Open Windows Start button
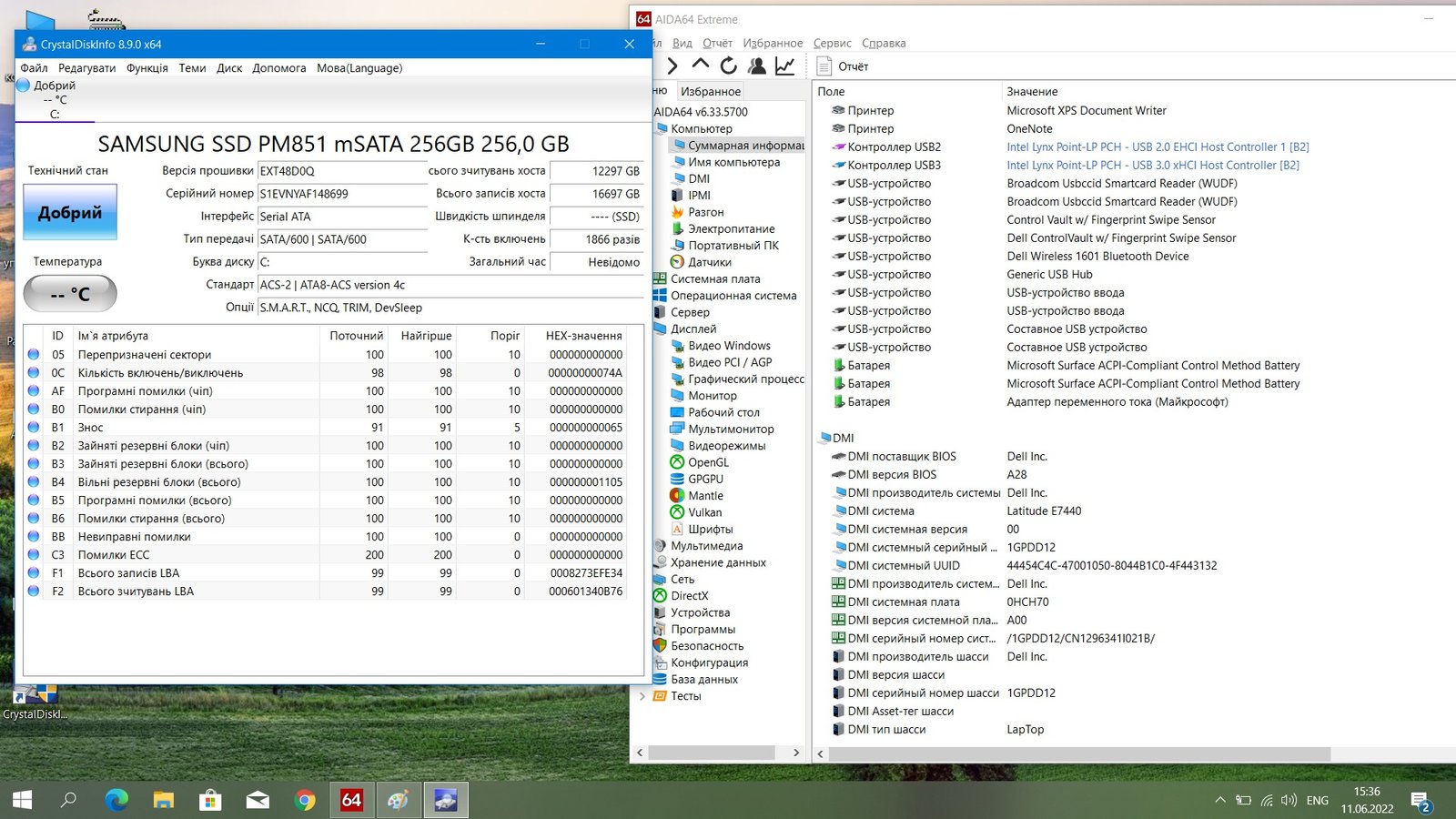Viewport: 1456px width, 819px height. coord(22,800)
